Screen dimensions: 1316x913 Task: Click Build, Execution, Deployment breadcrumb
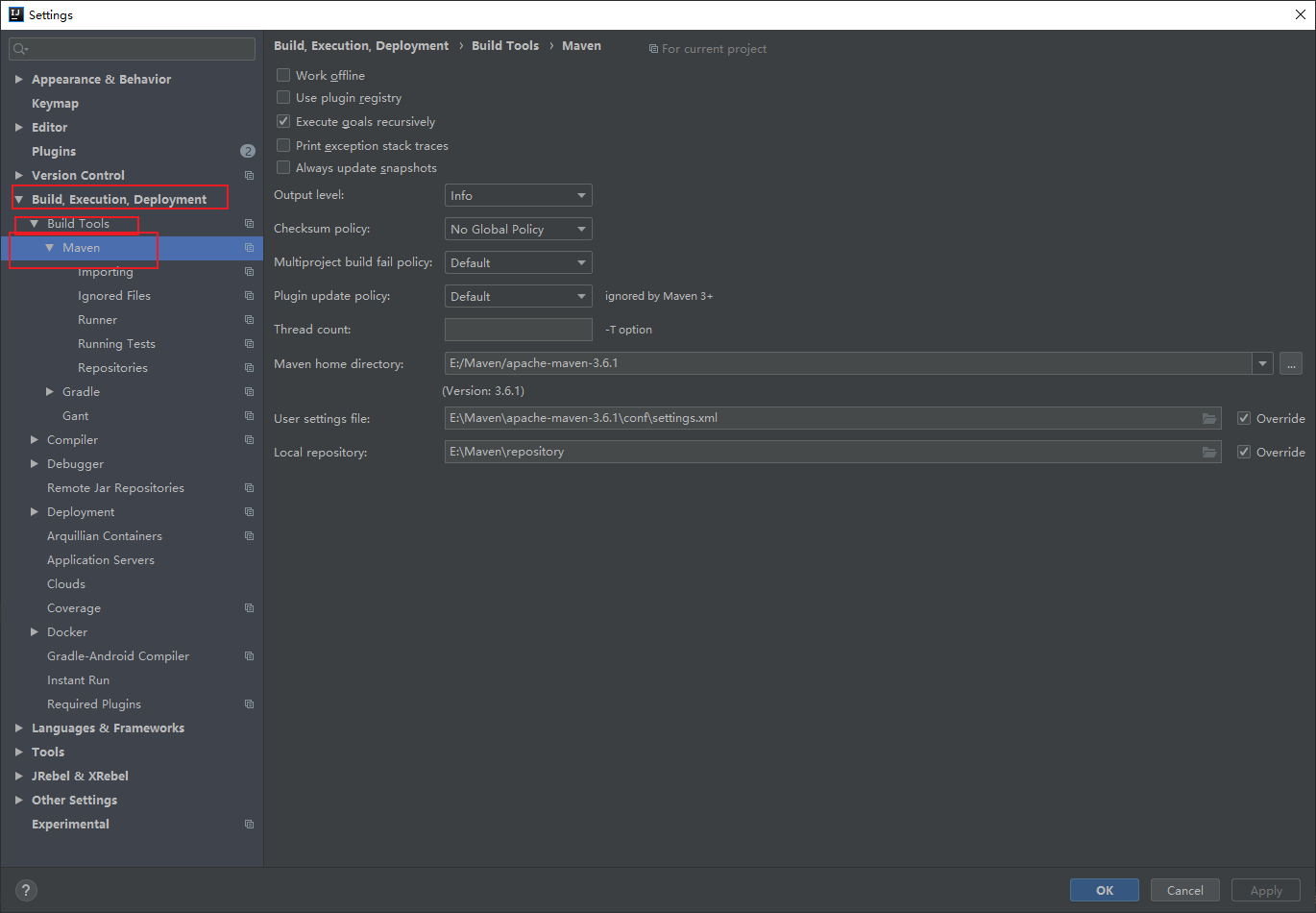tap(361, 45)
